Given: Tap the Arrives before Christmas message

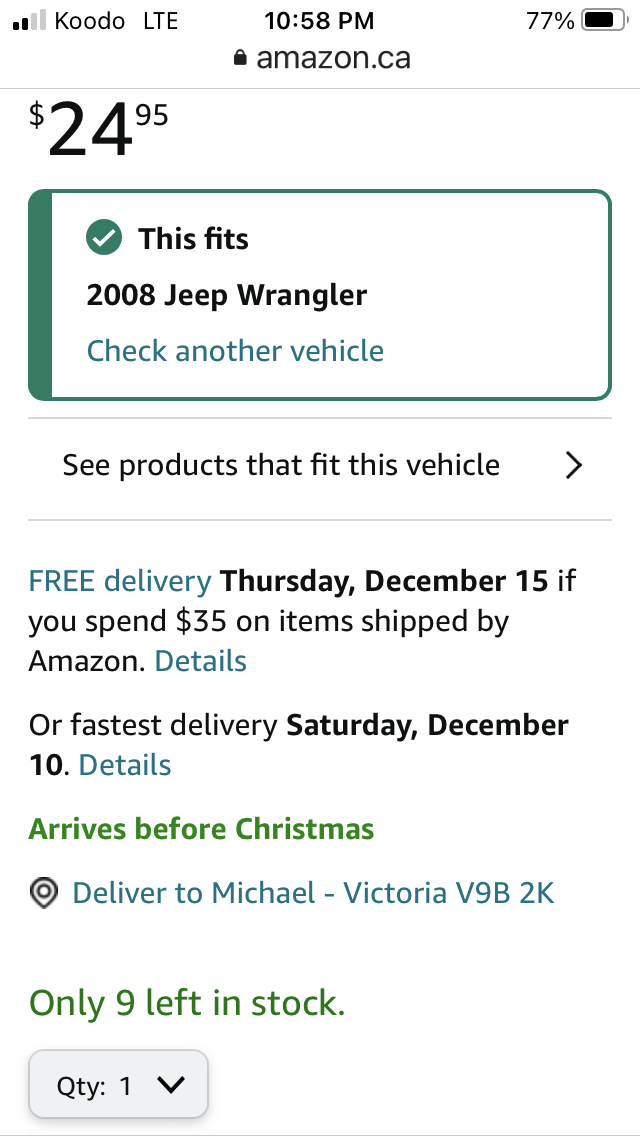Looking at the screenshot, I should point(201,829).
